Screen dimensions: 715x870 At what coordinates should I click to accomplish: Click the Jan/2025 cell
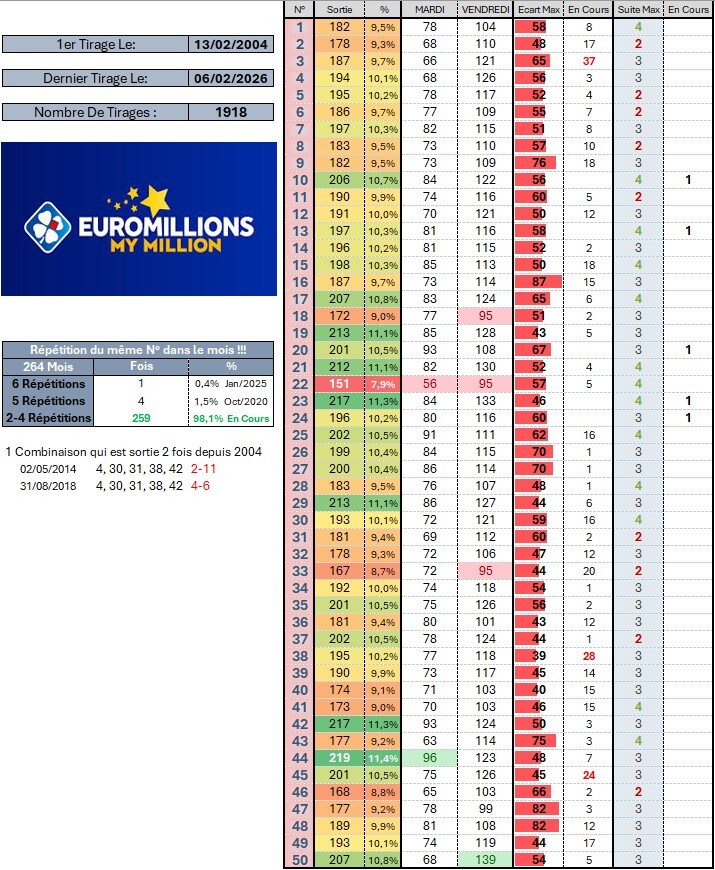tap(251, 383)
